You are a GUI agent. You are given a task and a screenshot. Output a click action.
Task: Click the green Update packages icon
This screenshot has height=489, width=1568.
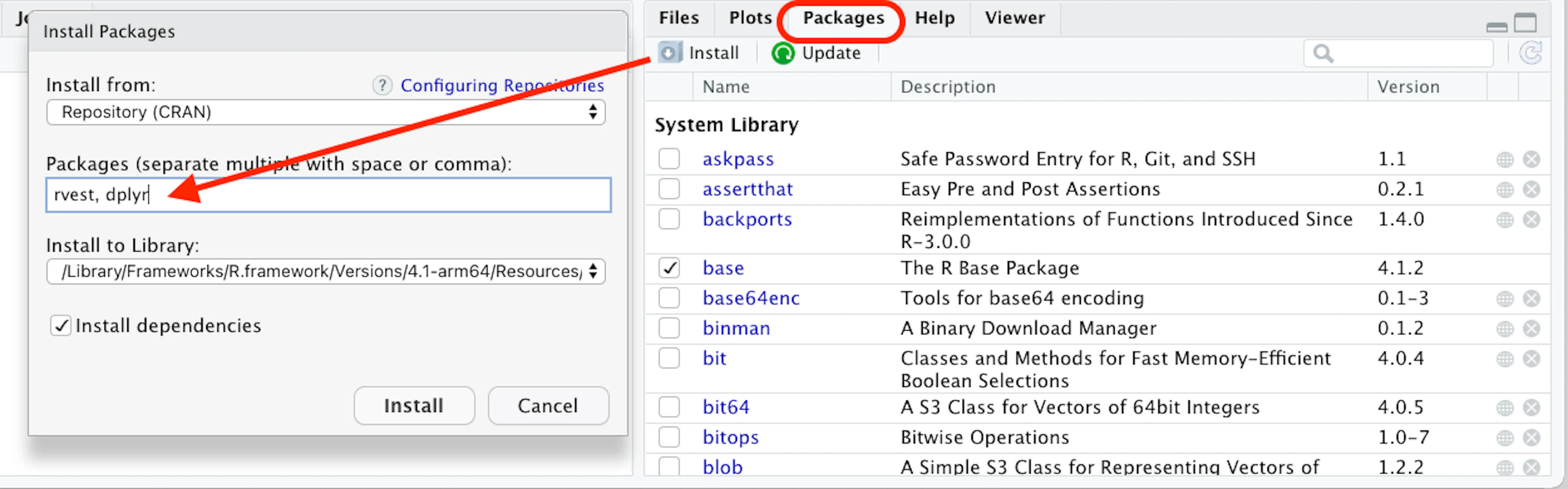click(x=783, y=53)
